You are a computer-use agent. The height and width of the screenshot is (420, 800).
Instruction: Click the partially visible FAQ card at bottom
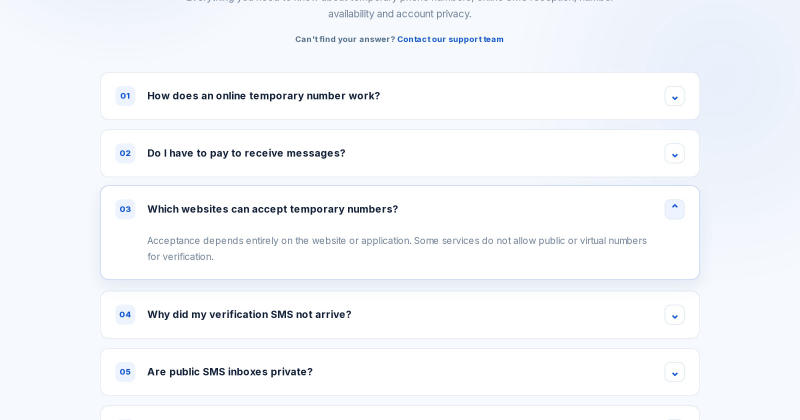(x=400, y=413)
